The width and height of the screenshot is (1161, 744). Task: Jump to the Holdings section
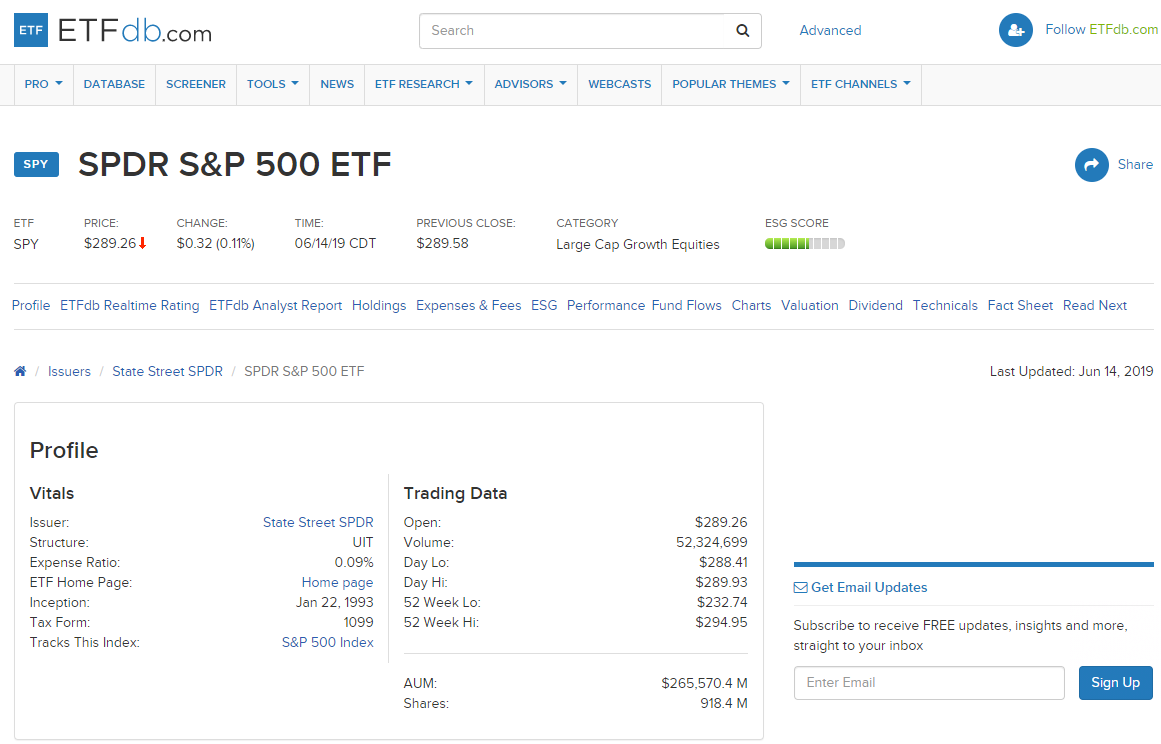[379, 306]
